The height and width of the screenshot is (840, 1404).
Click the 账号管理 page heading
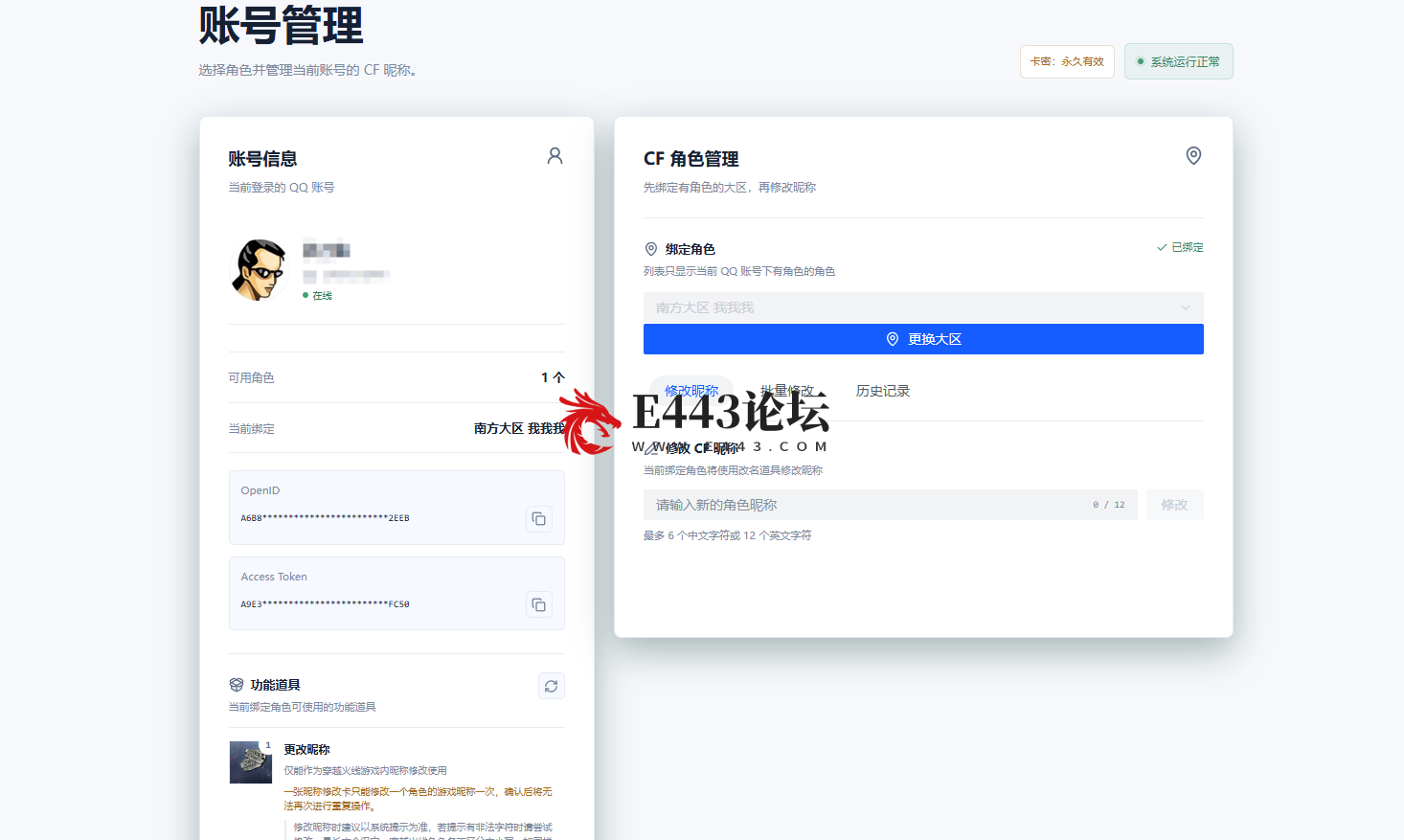(x=281, y=26)
